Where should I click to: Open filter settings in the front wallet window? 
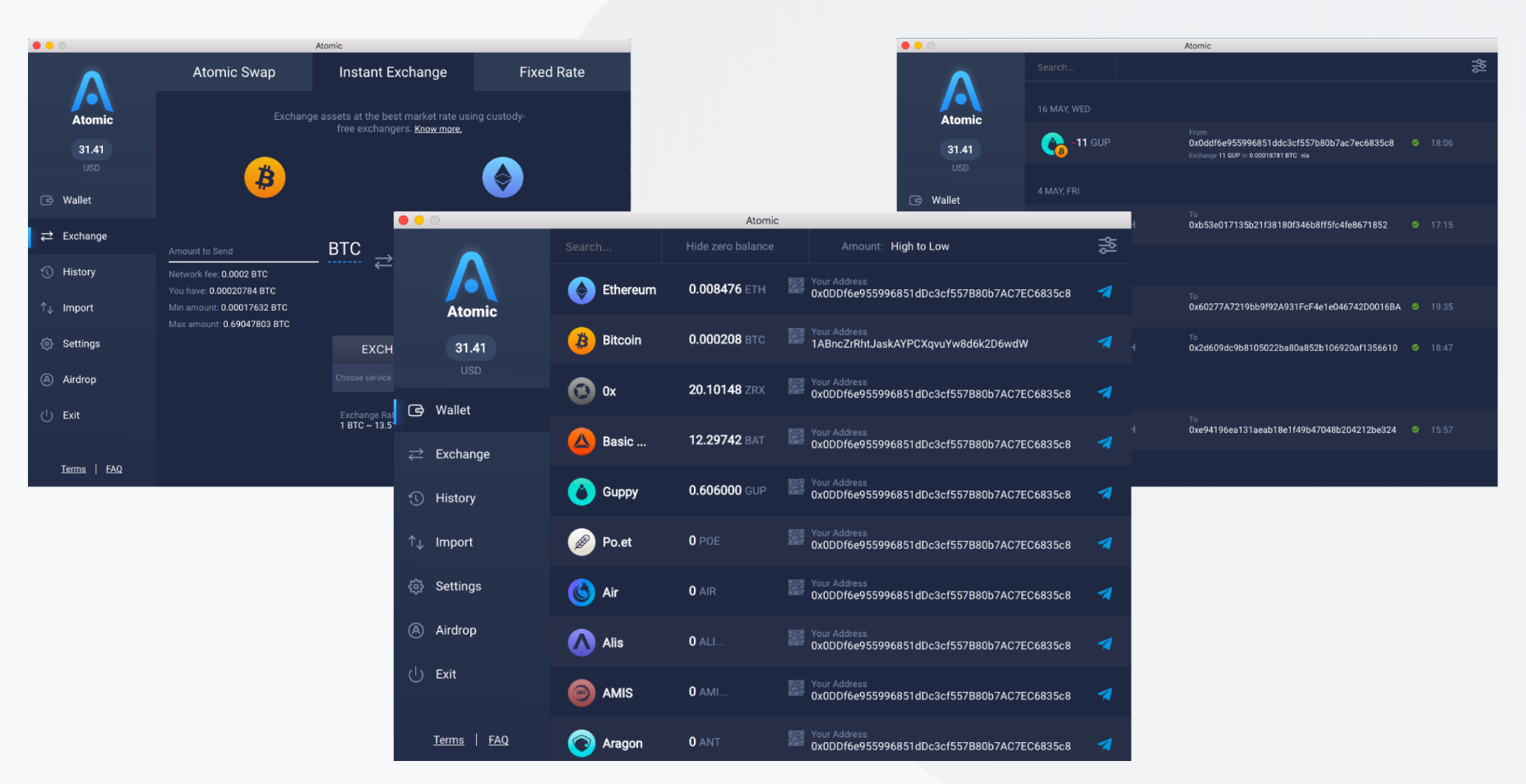click(1108, 246)
